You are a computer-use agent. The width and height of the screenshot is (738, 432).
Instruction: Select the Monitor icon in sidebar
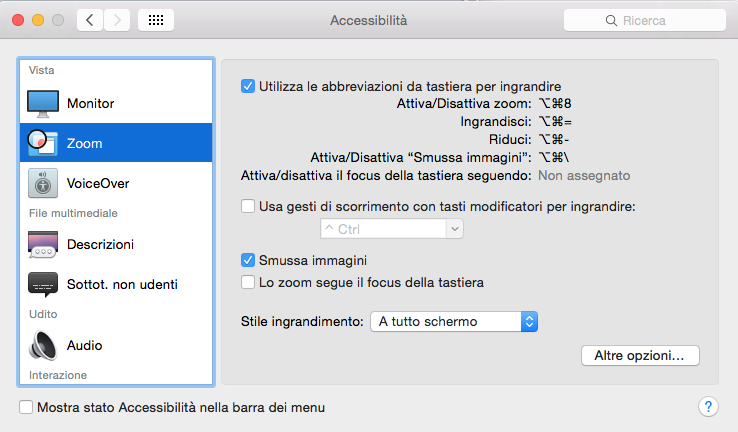click(x=43, y=103)
